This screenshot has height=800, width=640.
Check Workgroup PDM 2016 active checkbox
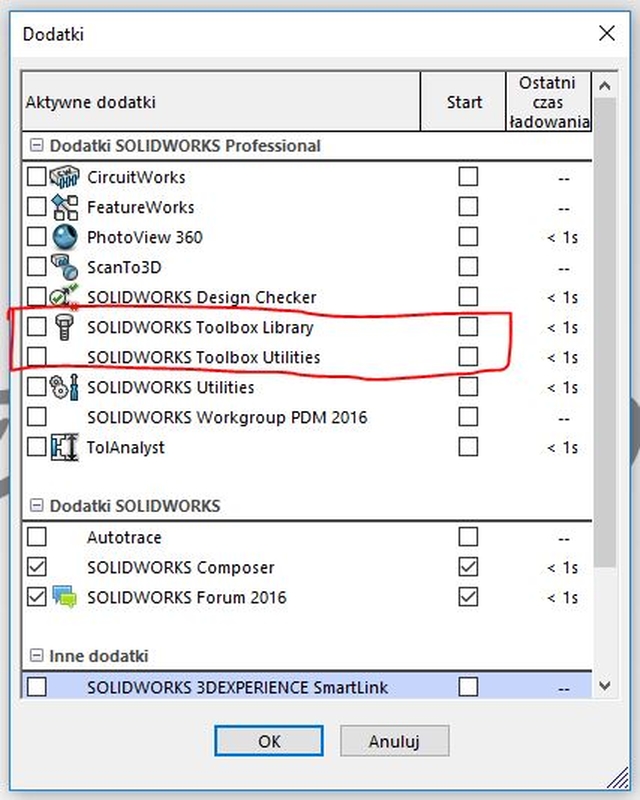pos(36,417)
